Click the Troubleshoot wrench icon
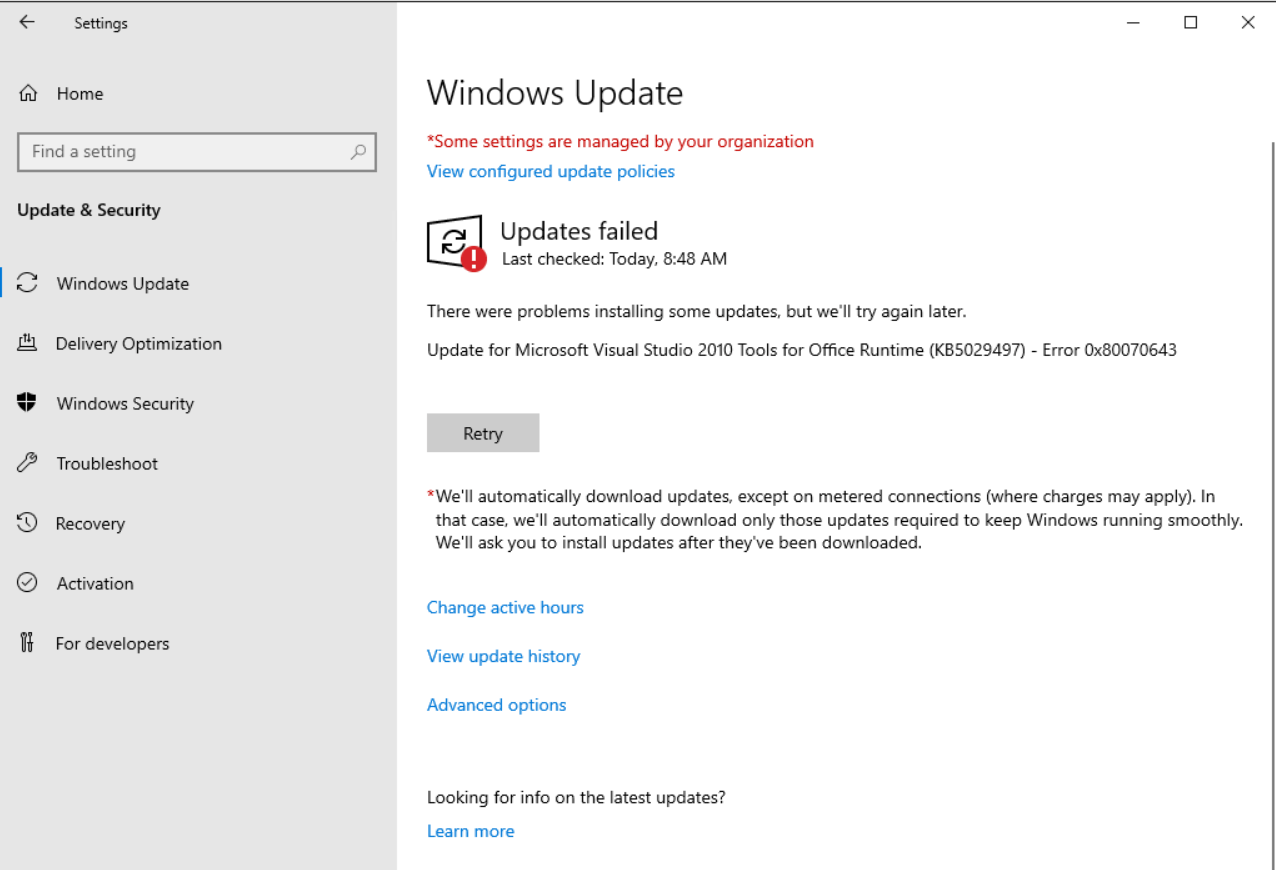This screenshot has width=1276, height=870. pyautogui.click(x=27, y=463)
